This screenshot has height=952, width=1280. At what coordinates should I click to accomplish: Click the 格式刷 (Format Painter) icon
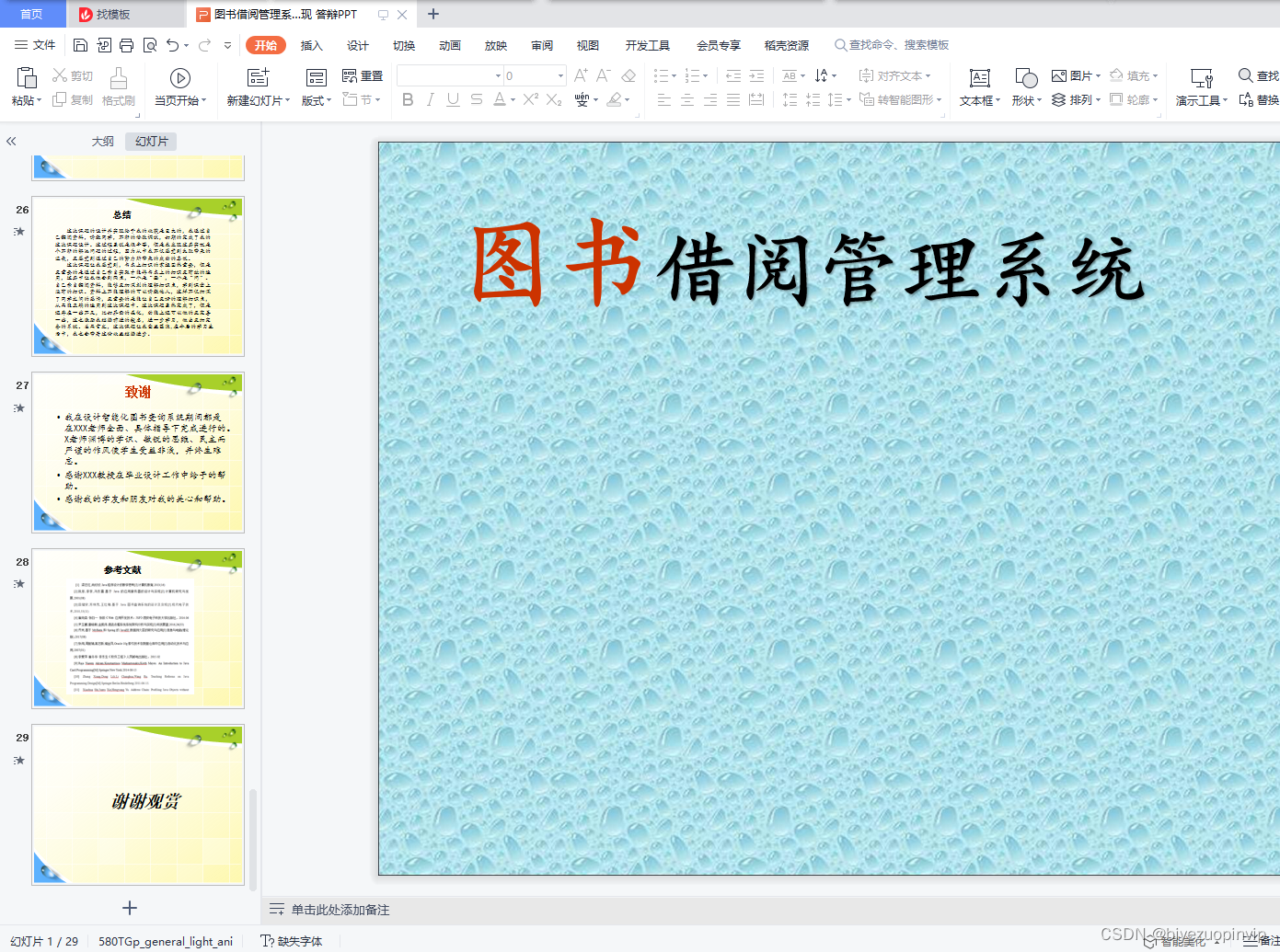pos(118,87)
